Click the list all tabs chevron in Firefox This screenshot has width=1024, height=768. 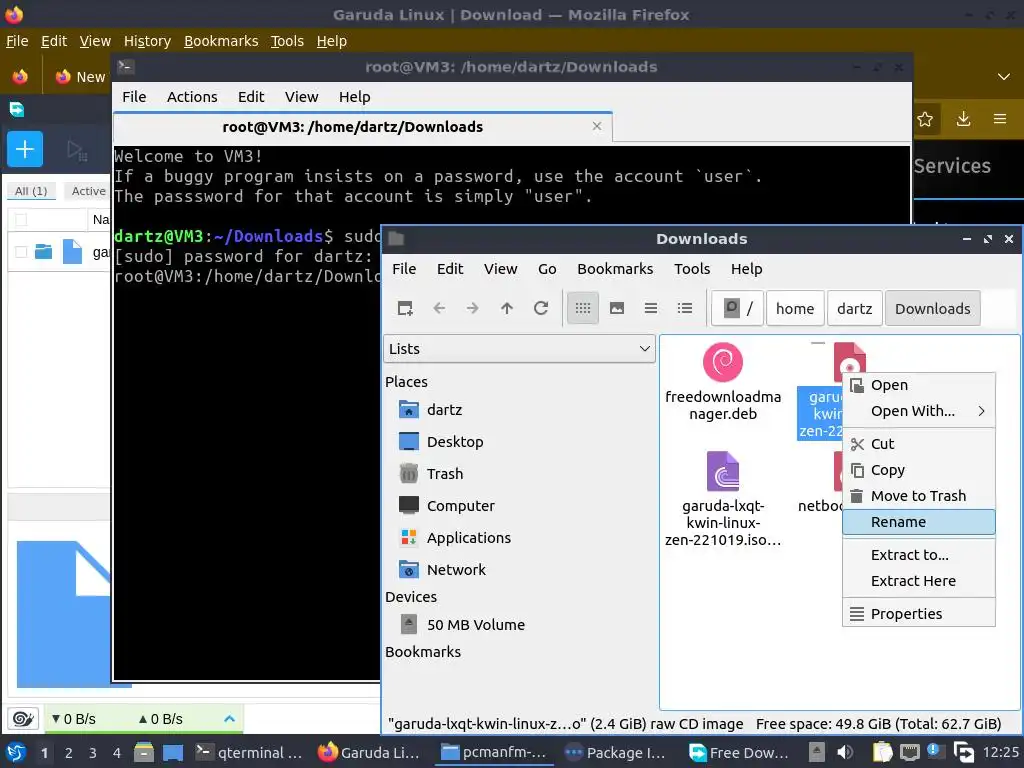[x=1004, y=77]
